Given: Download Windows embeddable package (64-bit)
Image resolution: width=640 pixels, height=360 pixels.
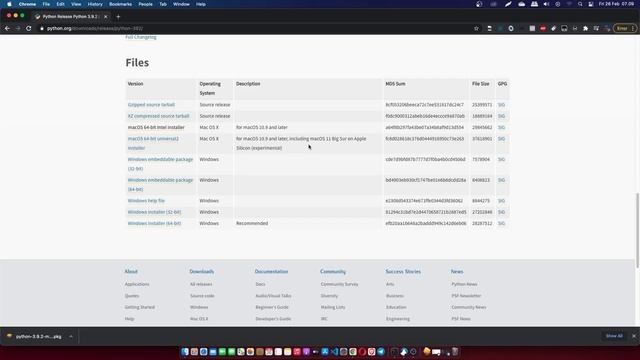Looking at the screenshot, I should 160,184.
